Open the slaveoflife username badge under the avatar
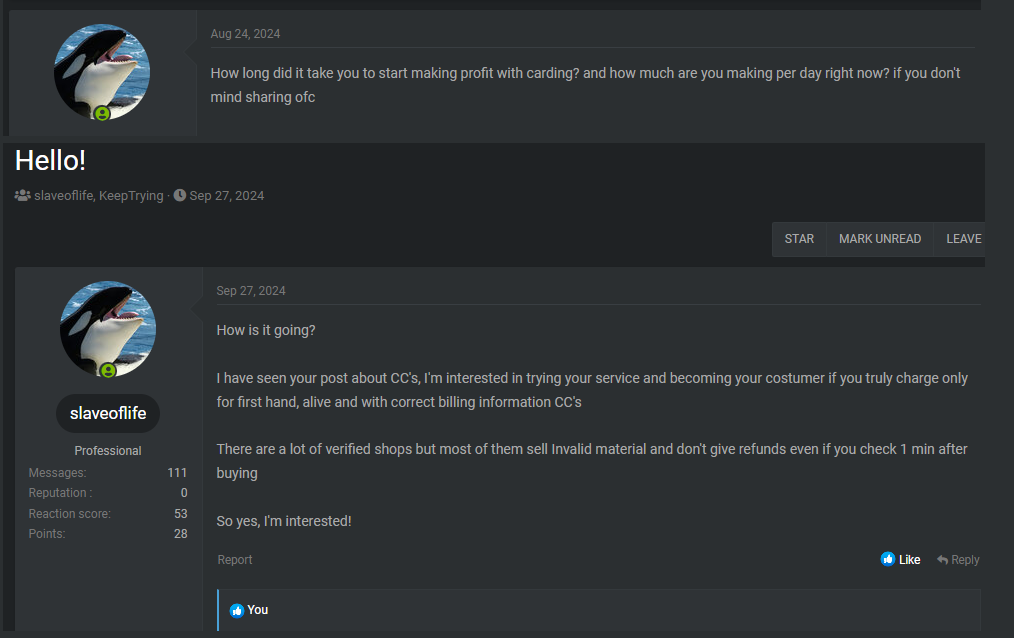Viewport: 1014px width, 638px height. [108, 413]
